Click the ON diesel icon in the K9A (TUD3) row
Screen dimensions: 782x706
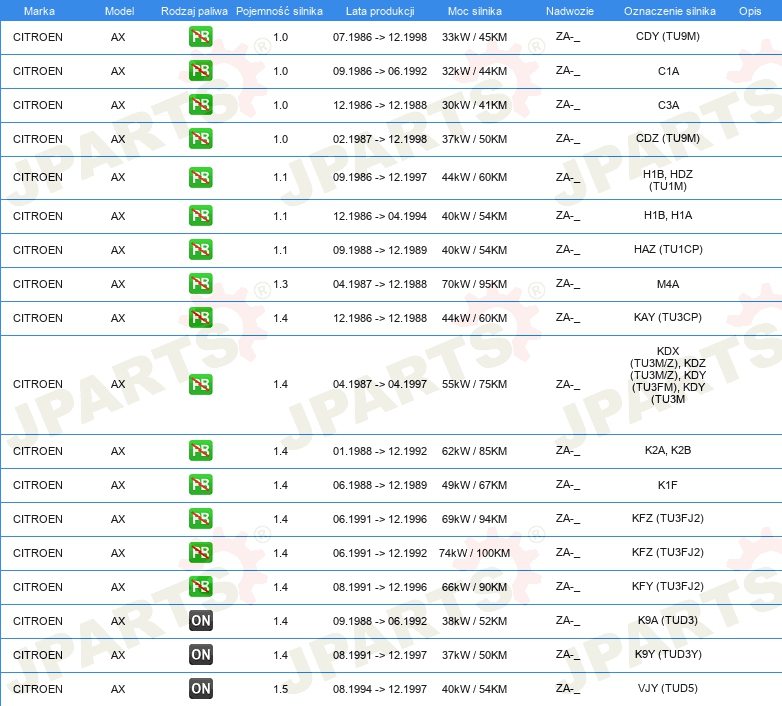pos(200,621)
